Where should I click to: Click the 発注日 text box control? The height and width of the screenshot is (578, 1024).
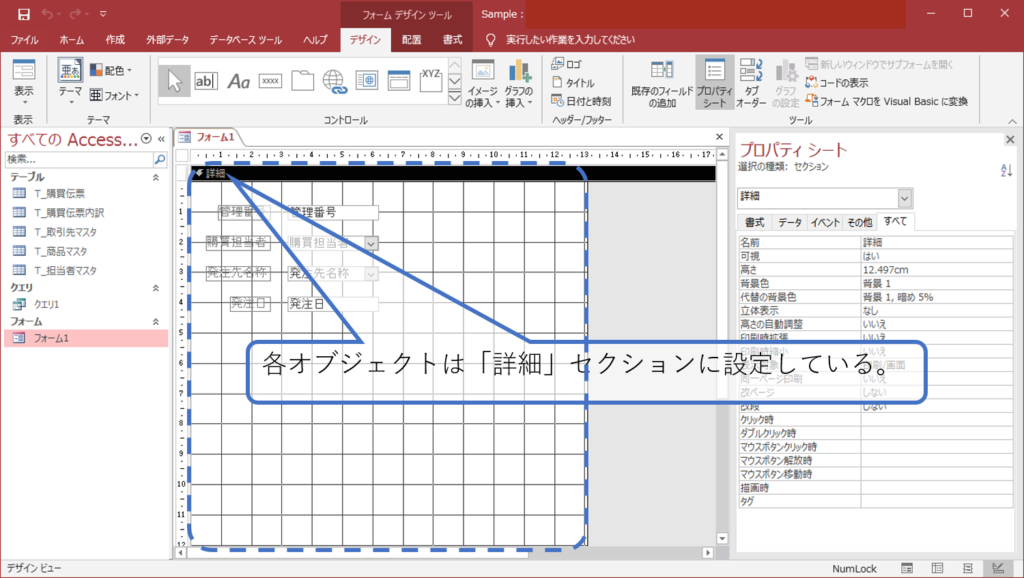click(332, 304)
